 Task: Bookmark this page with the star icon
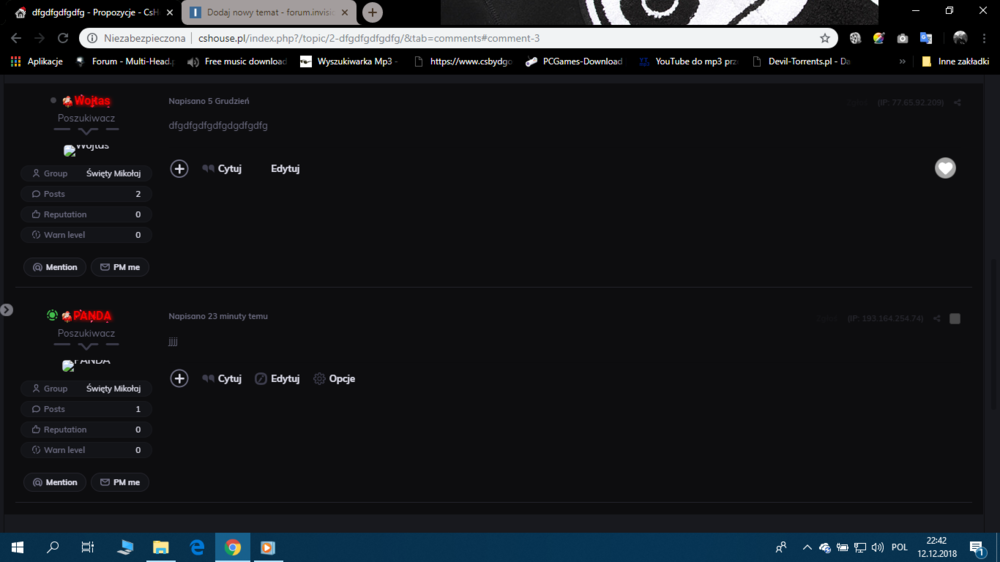[x=825, y=38]
